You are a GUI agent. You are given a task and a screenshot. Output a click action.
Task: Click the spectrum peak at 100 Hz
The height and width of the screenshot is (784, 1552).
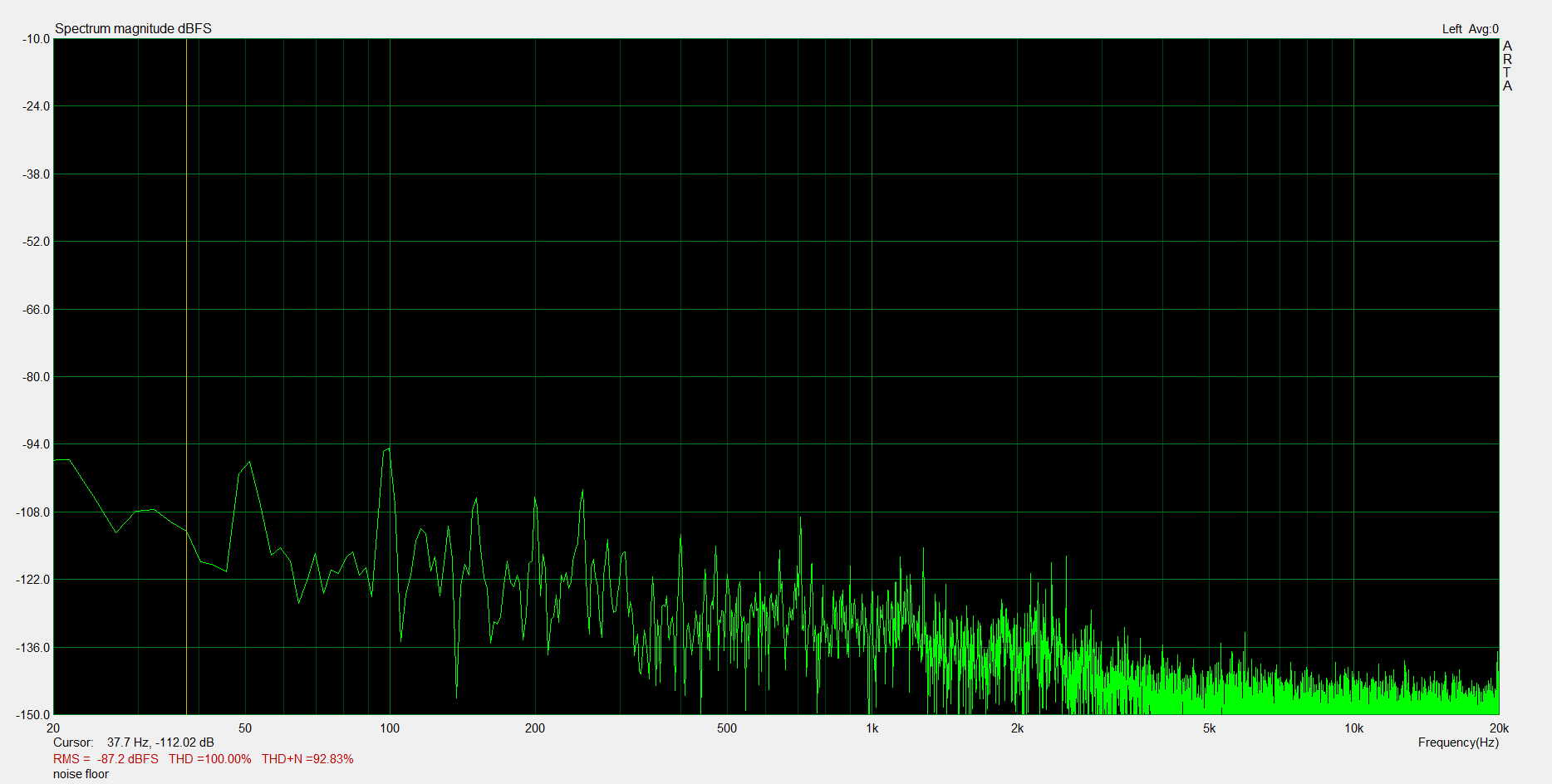click(388, 449)
